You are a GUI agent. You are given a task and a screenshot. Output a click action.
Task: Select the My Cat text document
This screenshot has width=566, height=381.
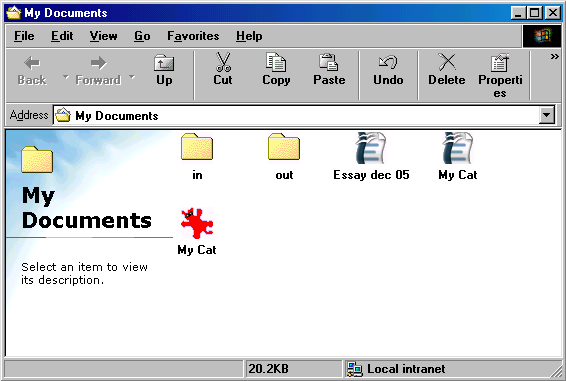[x=458, y=156]
